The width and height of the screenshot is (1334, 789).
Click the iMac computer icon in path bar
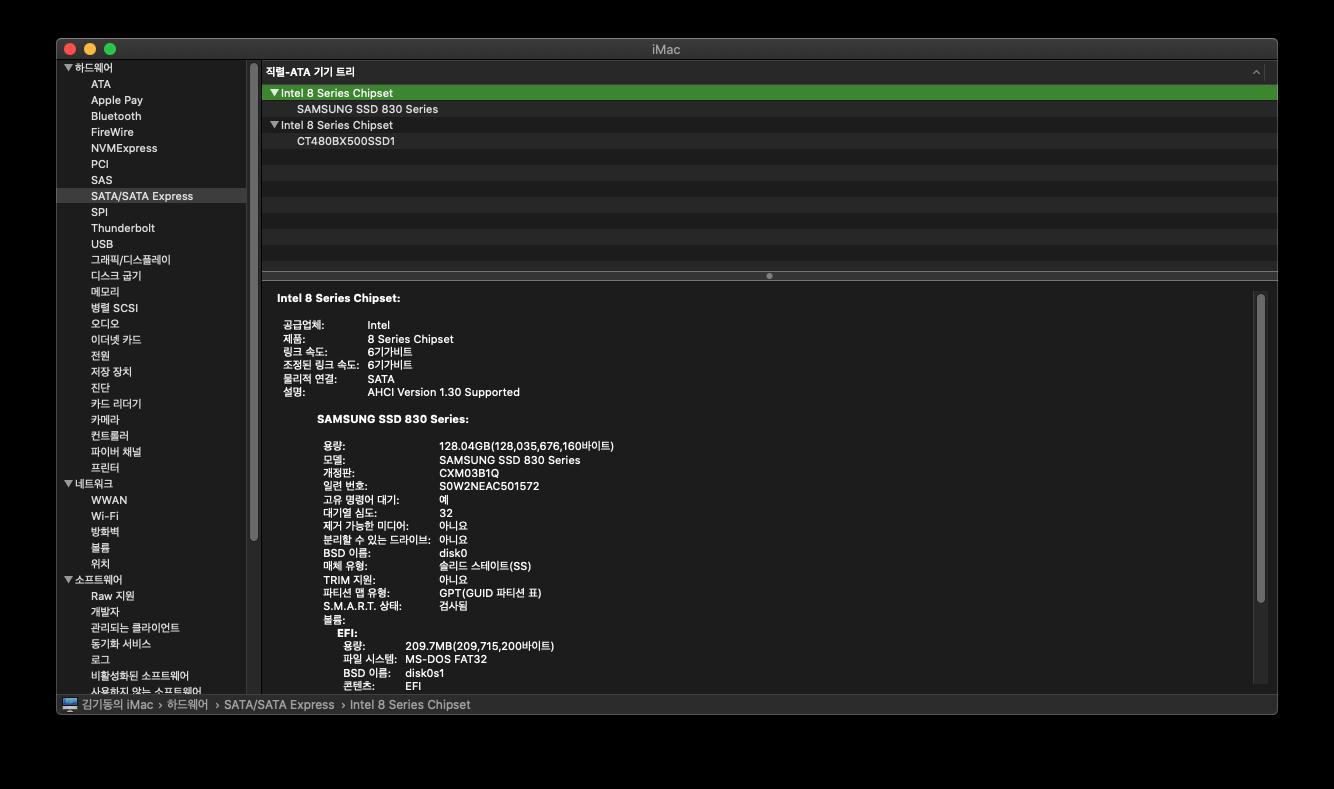[70, 705]
